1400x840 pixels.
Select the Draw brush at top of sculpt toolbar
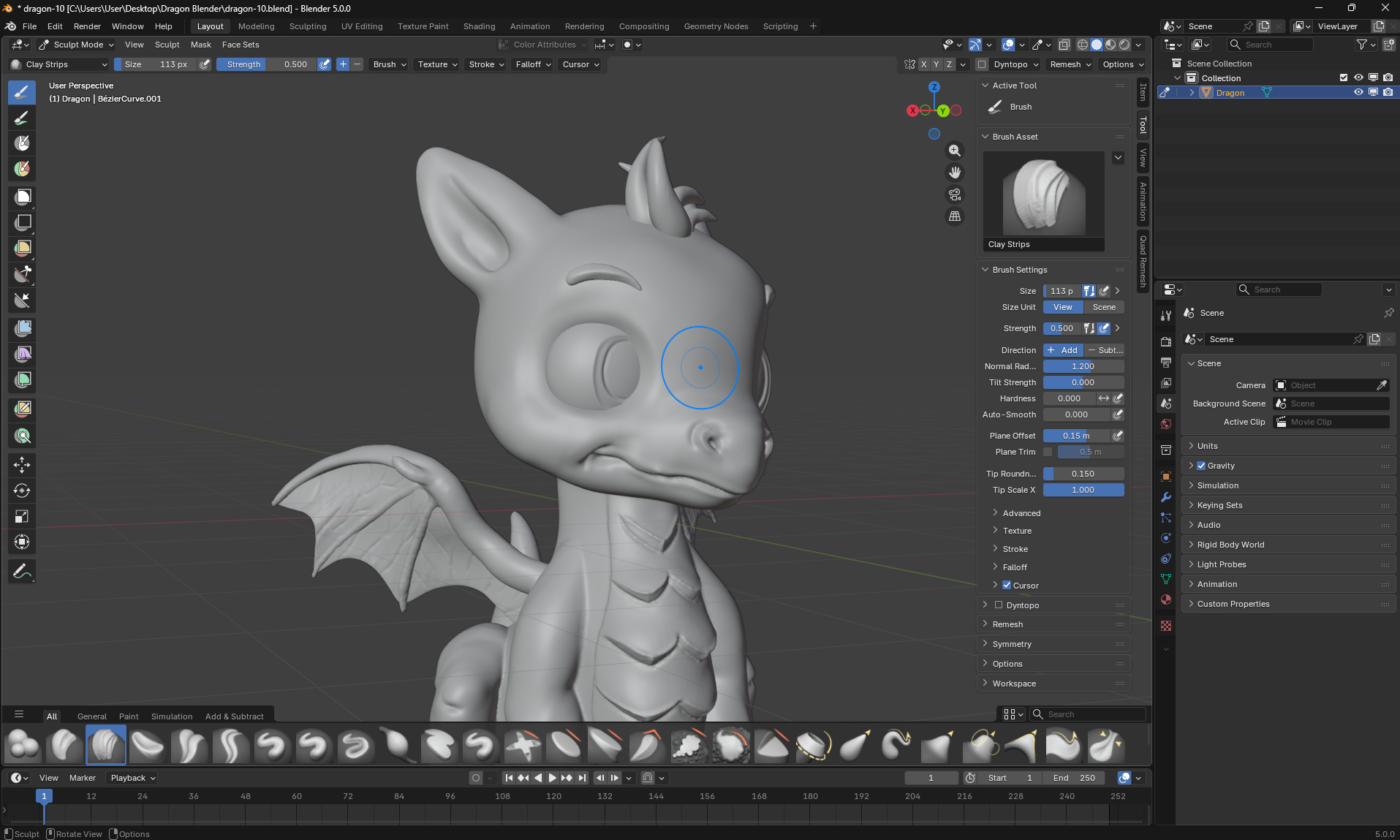tap(22, 93)
